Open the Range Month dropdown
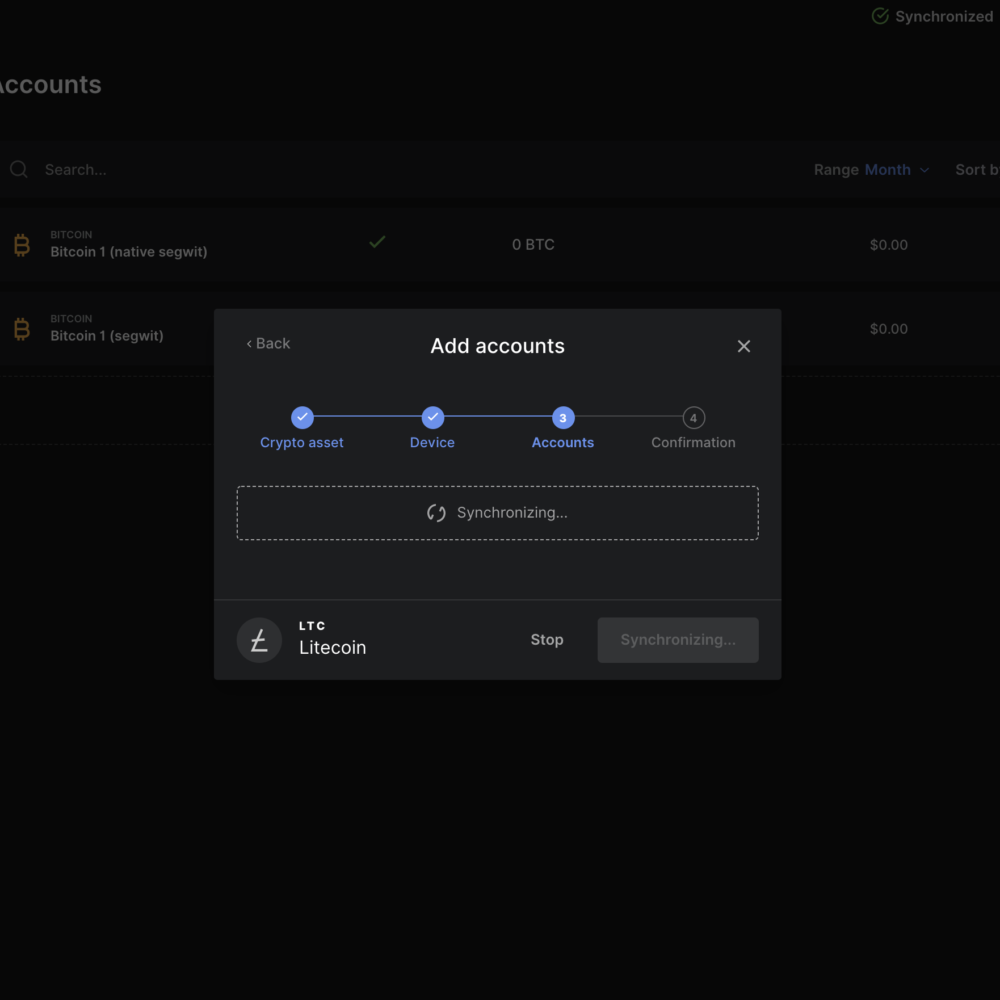 click(x=896, y=170)
